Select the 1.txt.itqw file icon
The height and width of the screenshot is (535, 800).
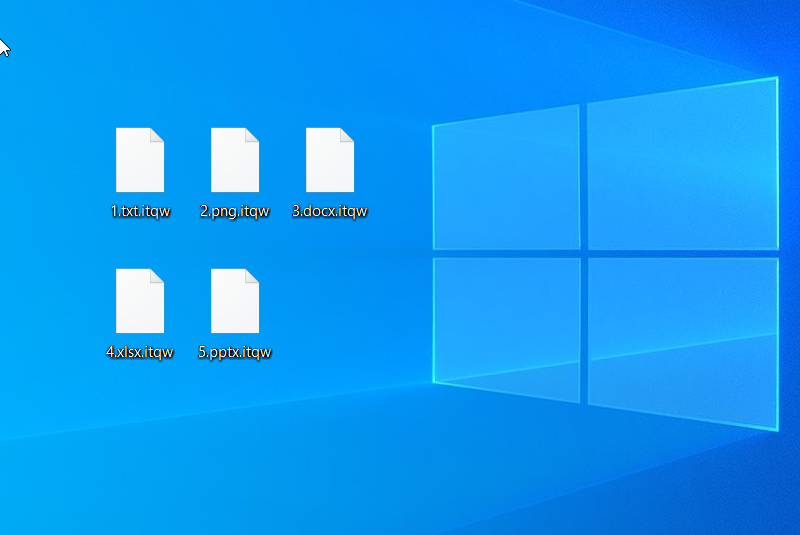tap(140, 160)
